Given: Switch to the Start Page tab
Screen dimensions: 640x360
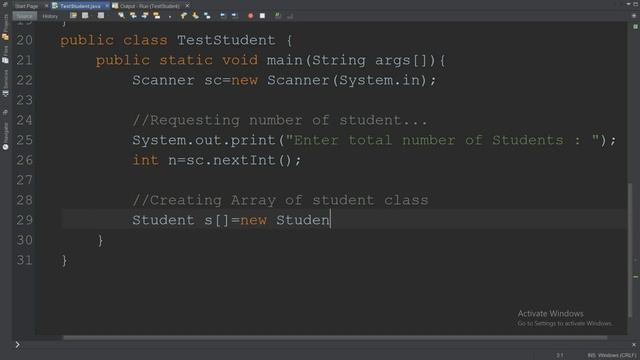Looking at the screenshot, I should pos(27,6).
